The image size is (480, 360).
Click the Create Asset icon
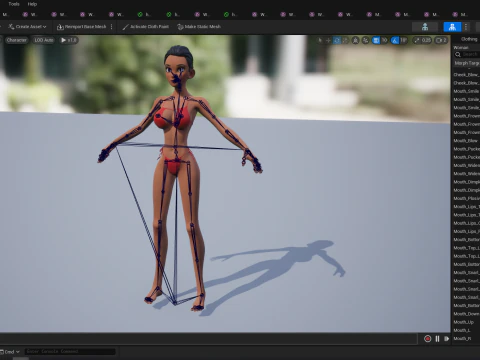coord(11,27)
